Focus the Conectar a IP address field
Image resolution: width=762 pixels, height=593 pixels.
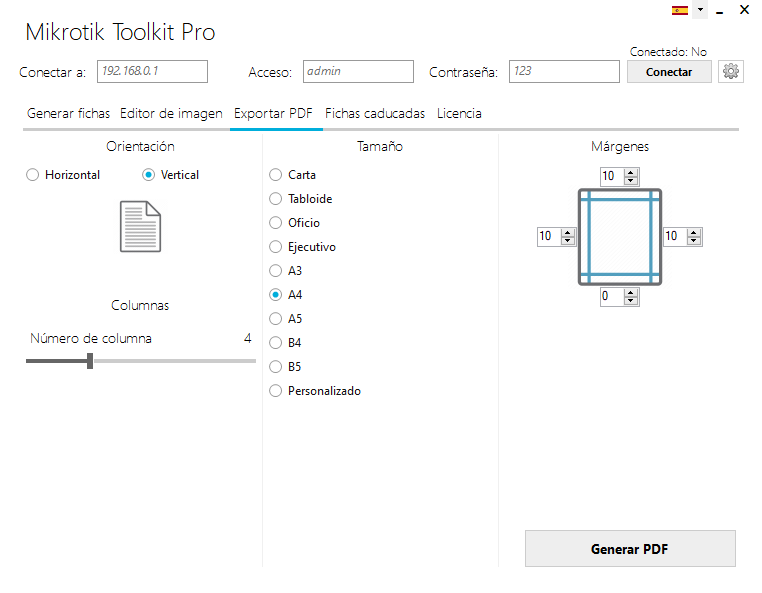152,71
